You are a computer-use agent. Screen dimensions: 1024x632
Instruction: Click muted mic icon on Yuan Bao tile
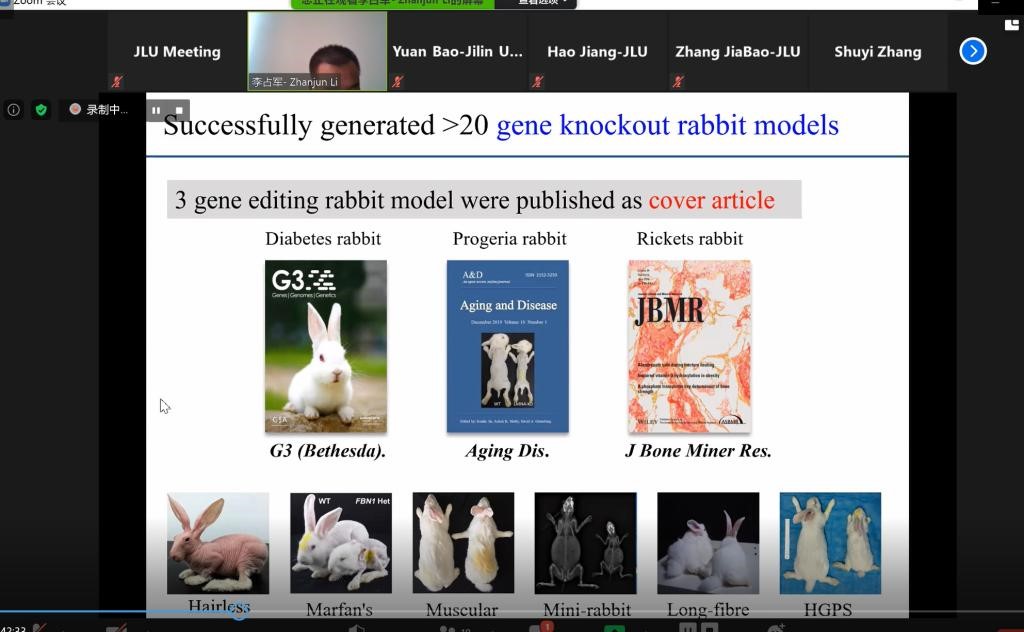tap(398, 82)
